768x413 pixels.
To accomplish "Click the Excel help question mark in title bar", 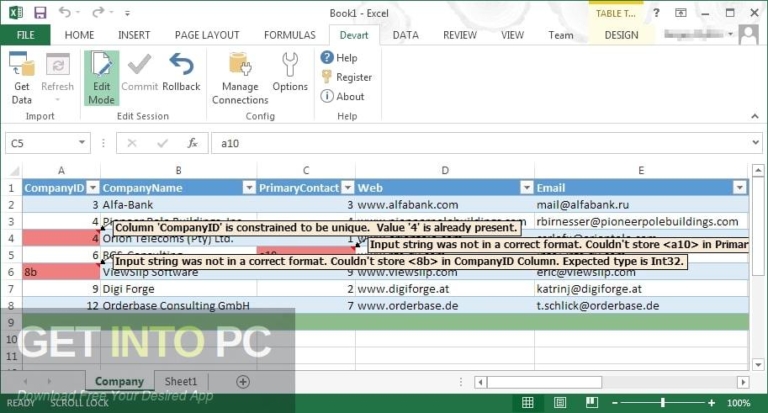I will pos(656,13).
